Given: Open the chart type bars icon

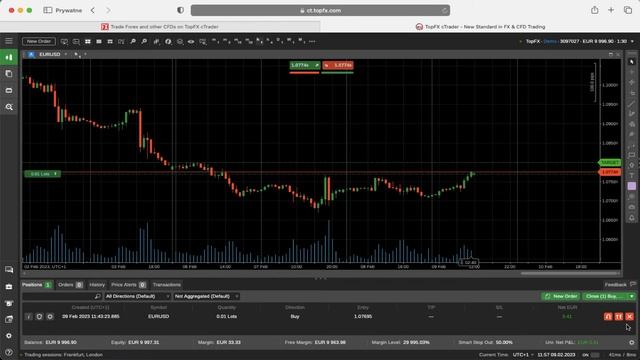Looking at the screenshot, I should tap(156, 42).
